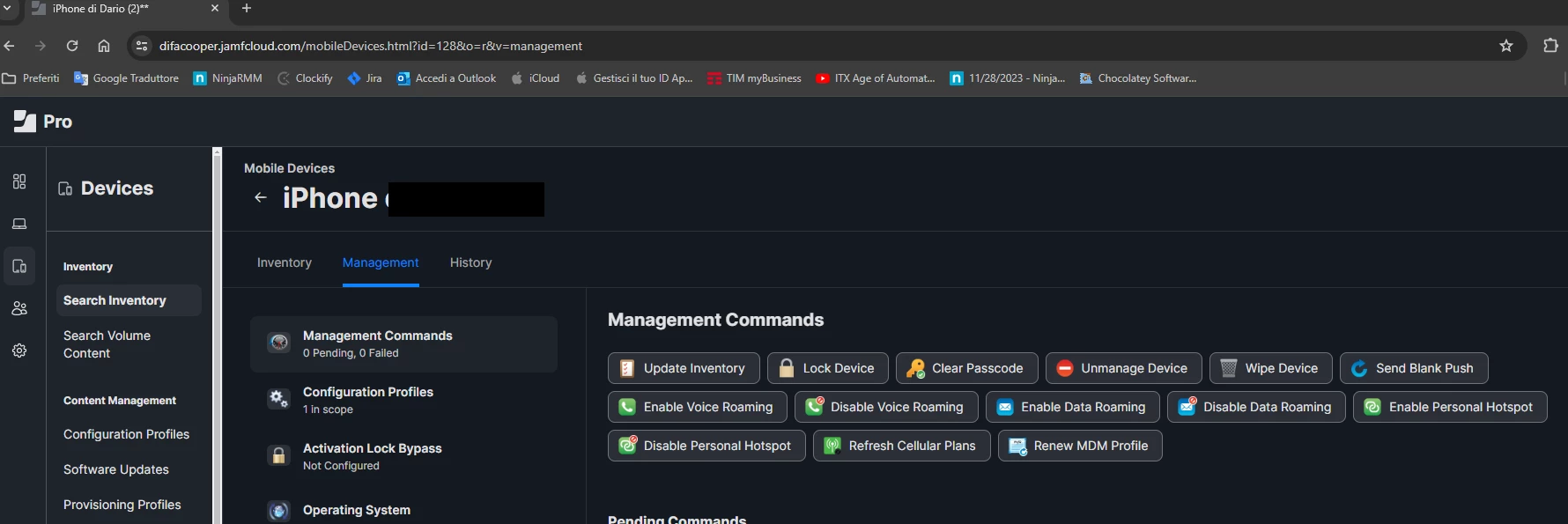1568x524 pixels.
Task: Open Google Traduttore bookmark
Action: tap(126, 78)
